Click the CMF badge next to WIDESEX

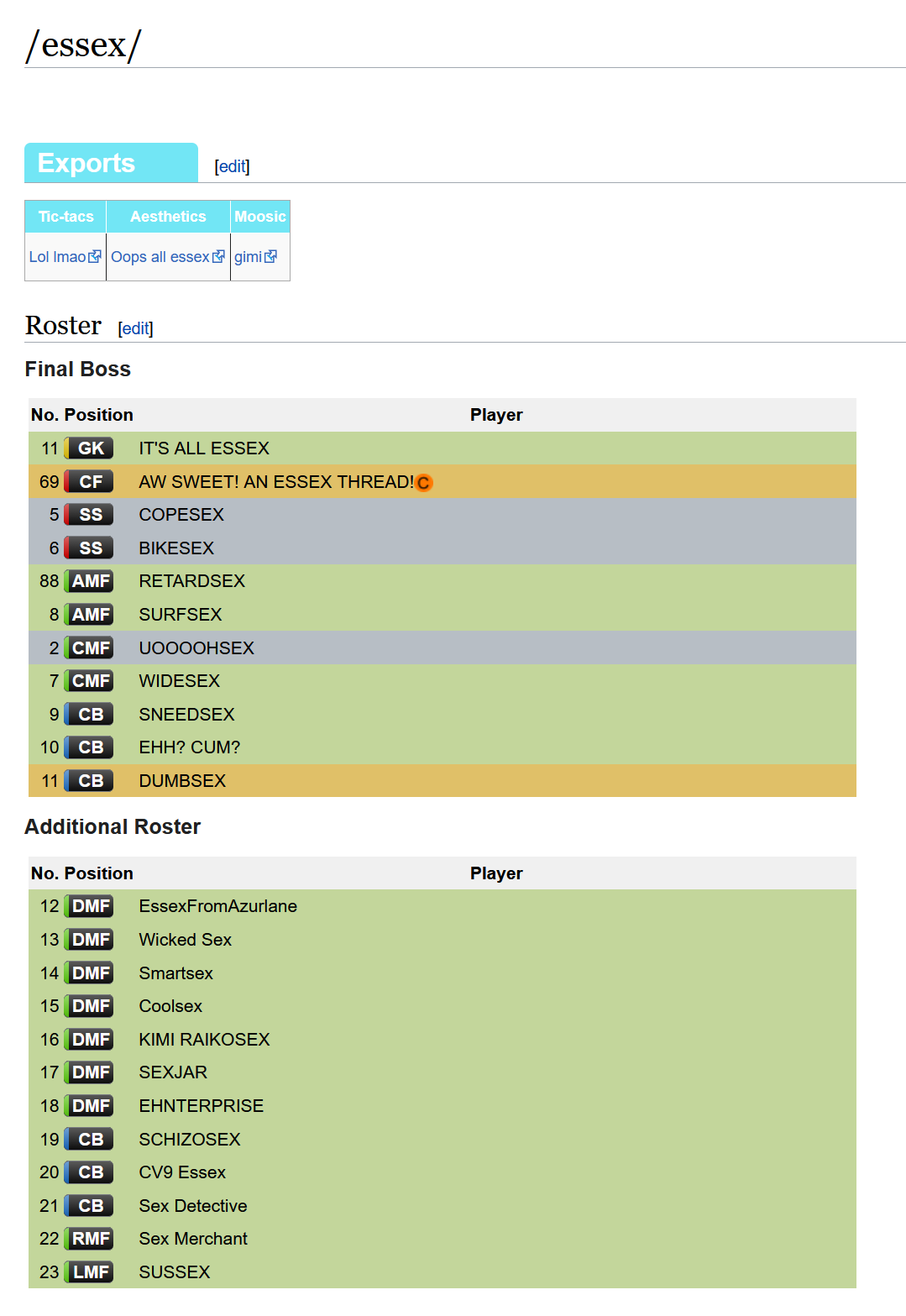pyautogui.click(x=88, y=681)
